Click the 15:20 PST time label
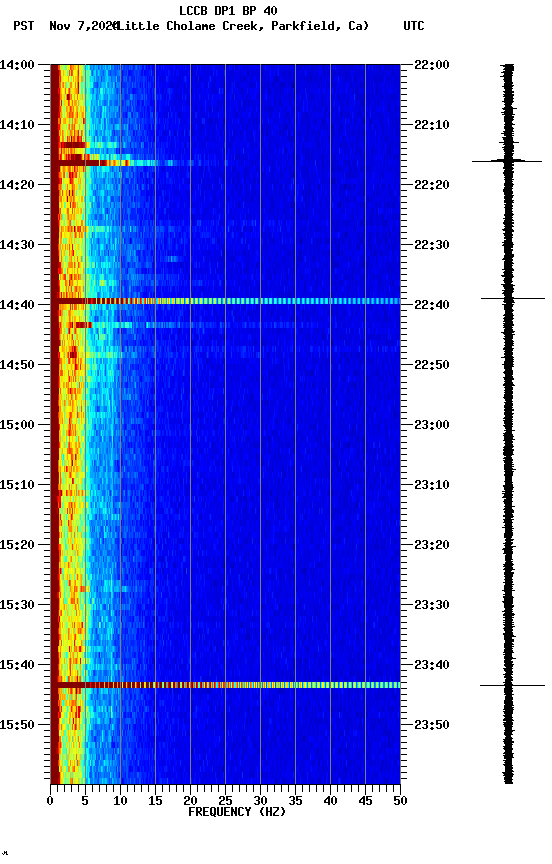The image size is (552, 864). point(17,545)
